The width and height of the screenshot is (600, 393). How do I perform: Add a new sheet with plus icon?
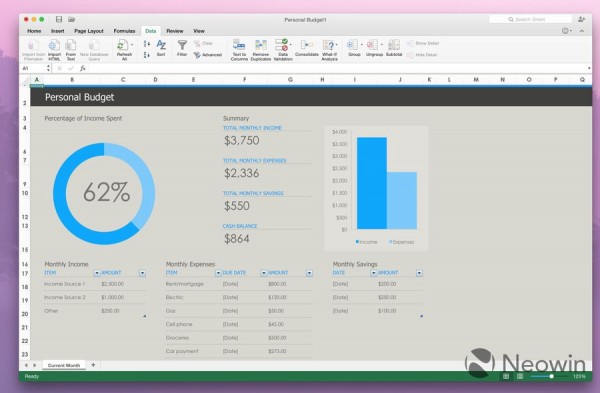tap(93, 365)
